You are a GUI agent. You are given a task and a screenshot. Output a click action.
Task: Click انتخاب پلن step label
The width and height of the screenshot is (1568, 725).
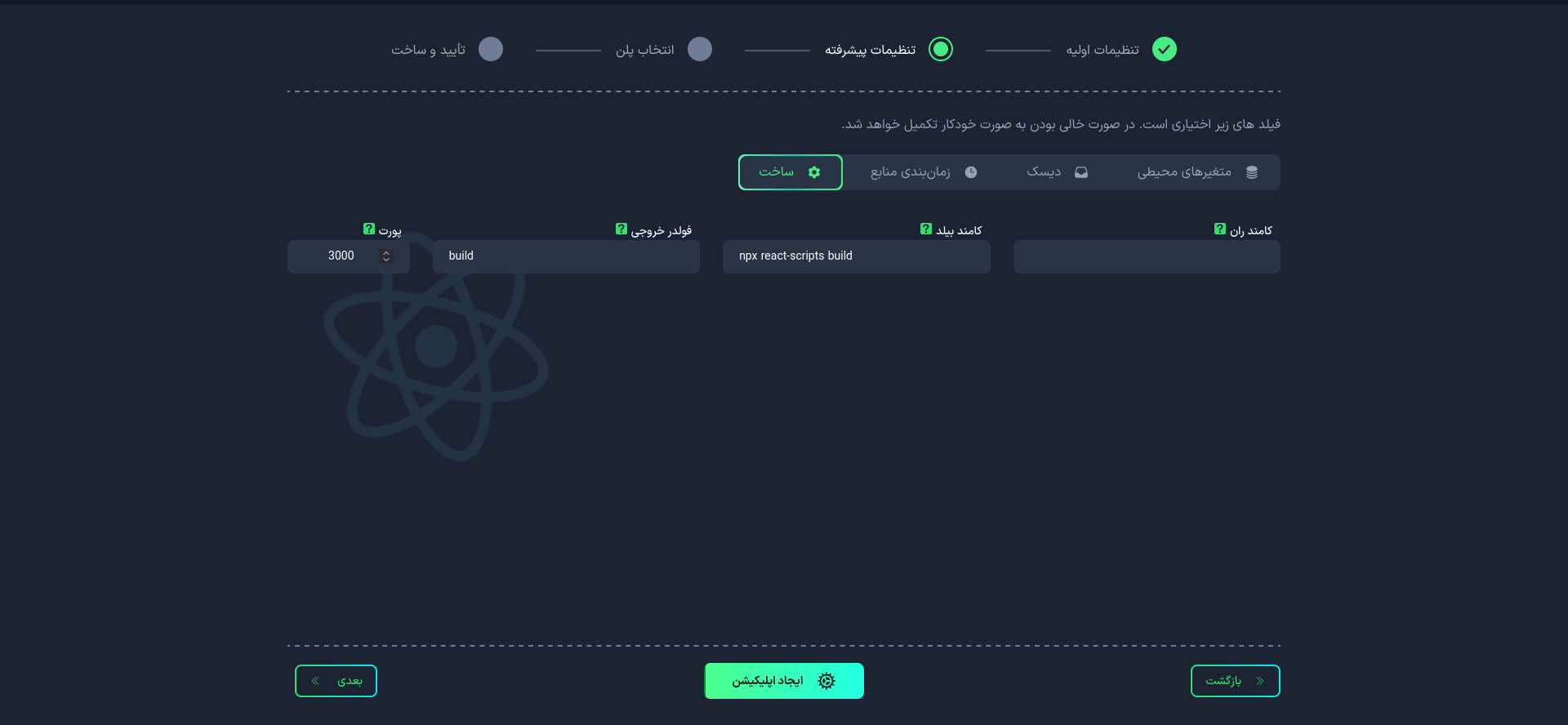click(x=645, y=50)
